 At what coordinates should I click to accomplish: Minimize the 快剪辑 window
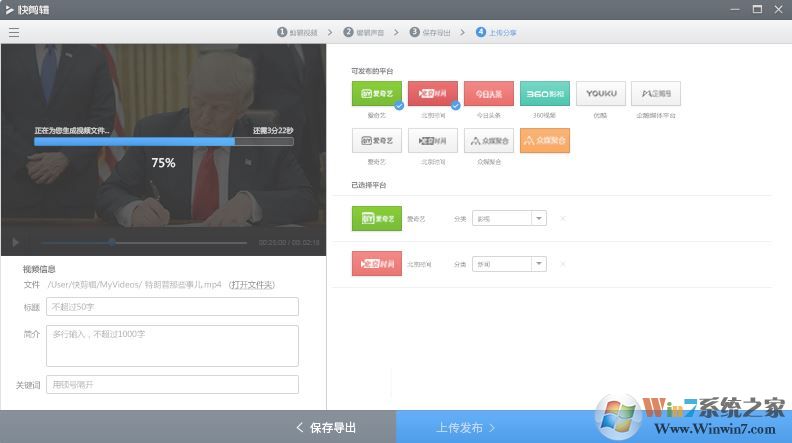(735, 9)
